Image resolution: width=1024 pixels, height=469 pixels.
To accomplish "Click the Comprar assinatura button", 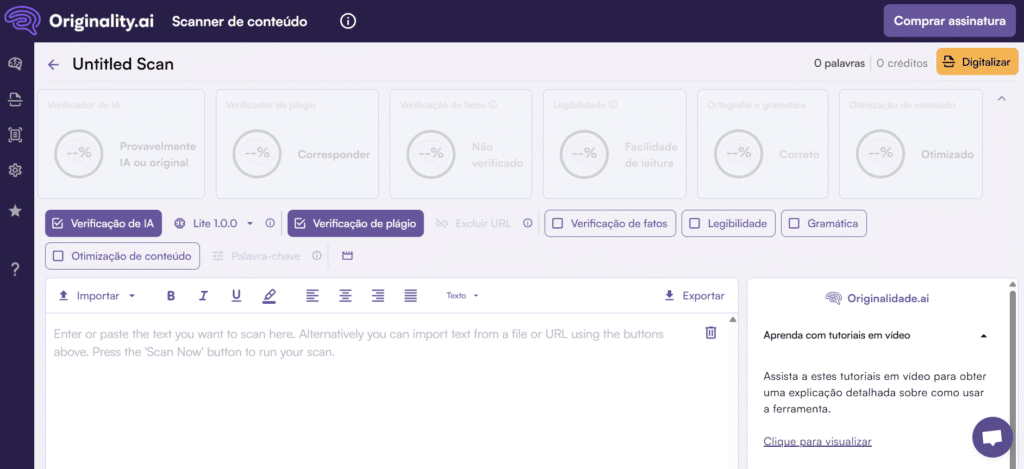I will click(x=946, y=21).
